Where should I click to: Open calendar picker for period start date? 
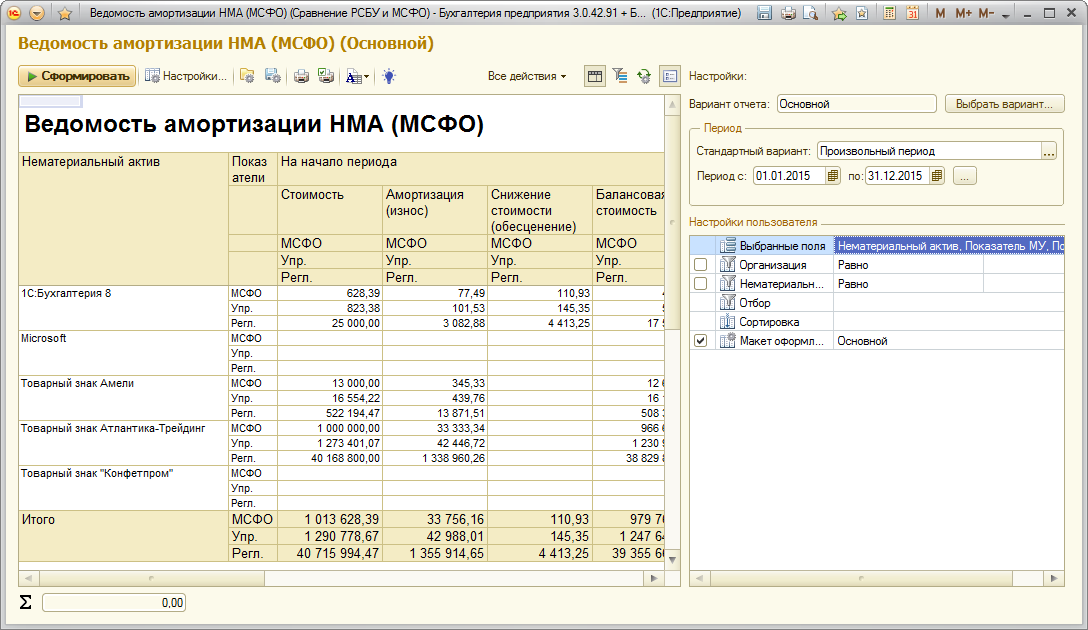pos(832,176)
